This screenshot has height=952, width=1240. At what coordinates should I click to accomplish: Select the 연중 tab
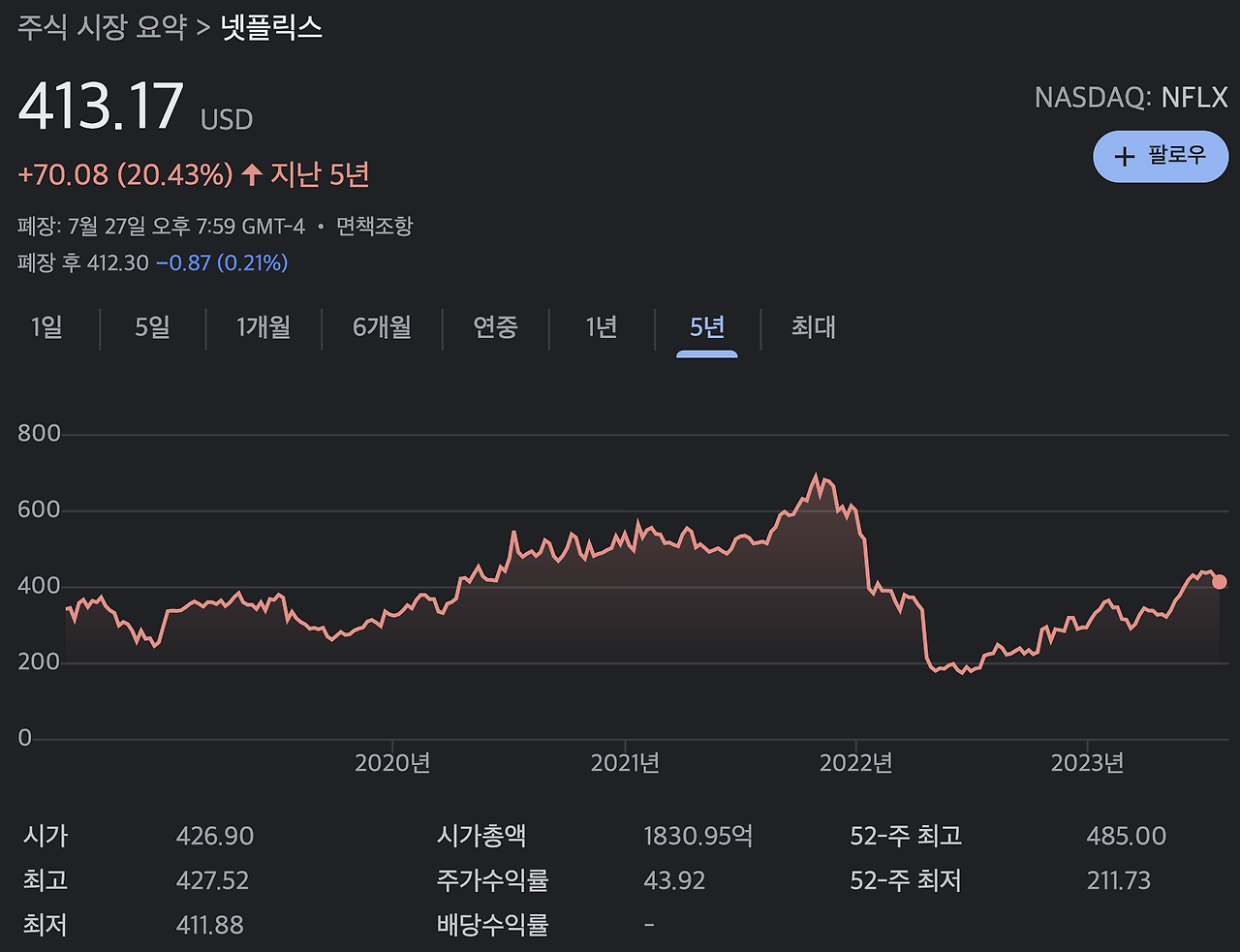[495, 327]
